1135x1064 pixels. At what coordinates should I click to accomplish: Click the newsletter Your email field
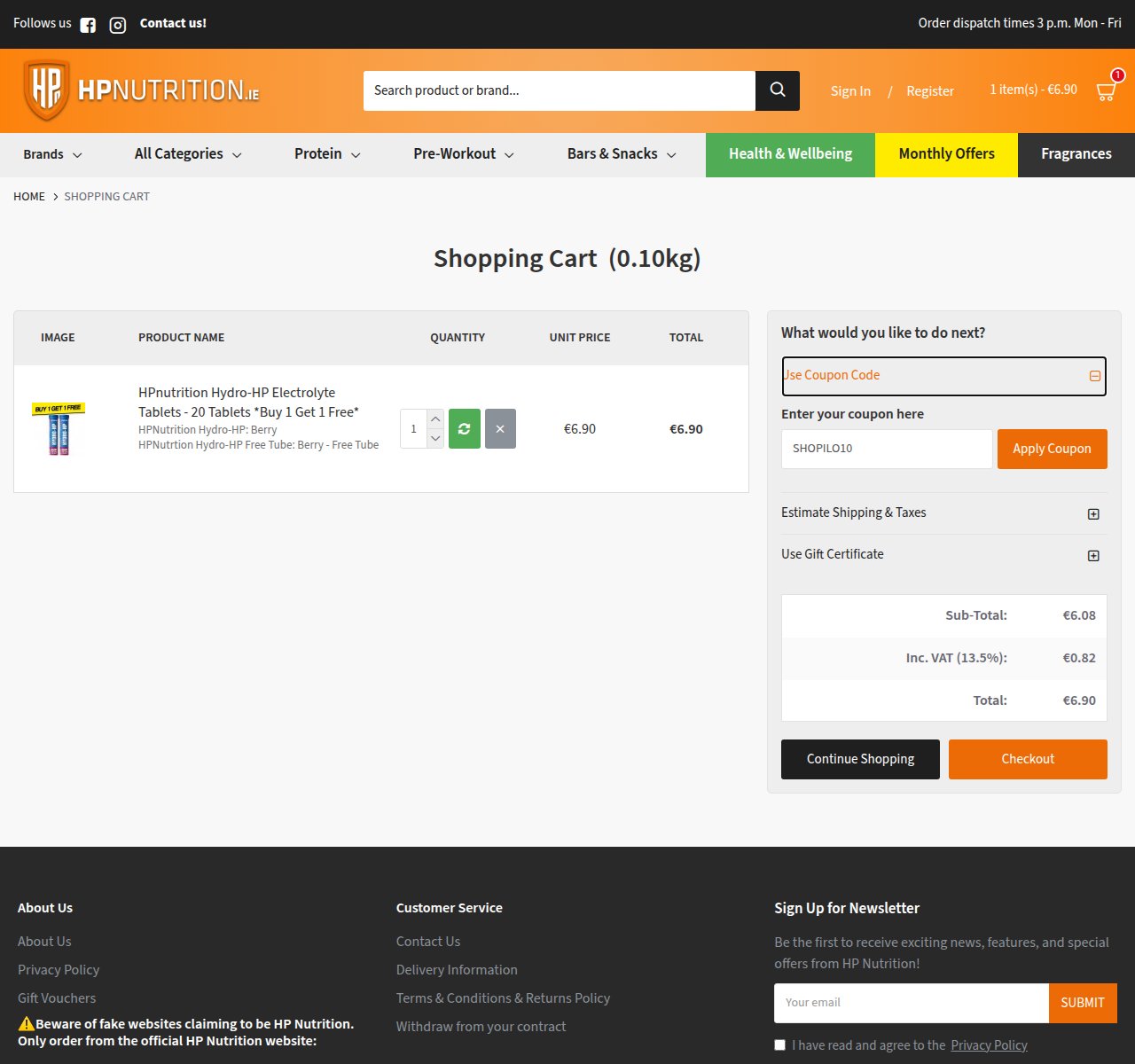[x=912, y=1003]
